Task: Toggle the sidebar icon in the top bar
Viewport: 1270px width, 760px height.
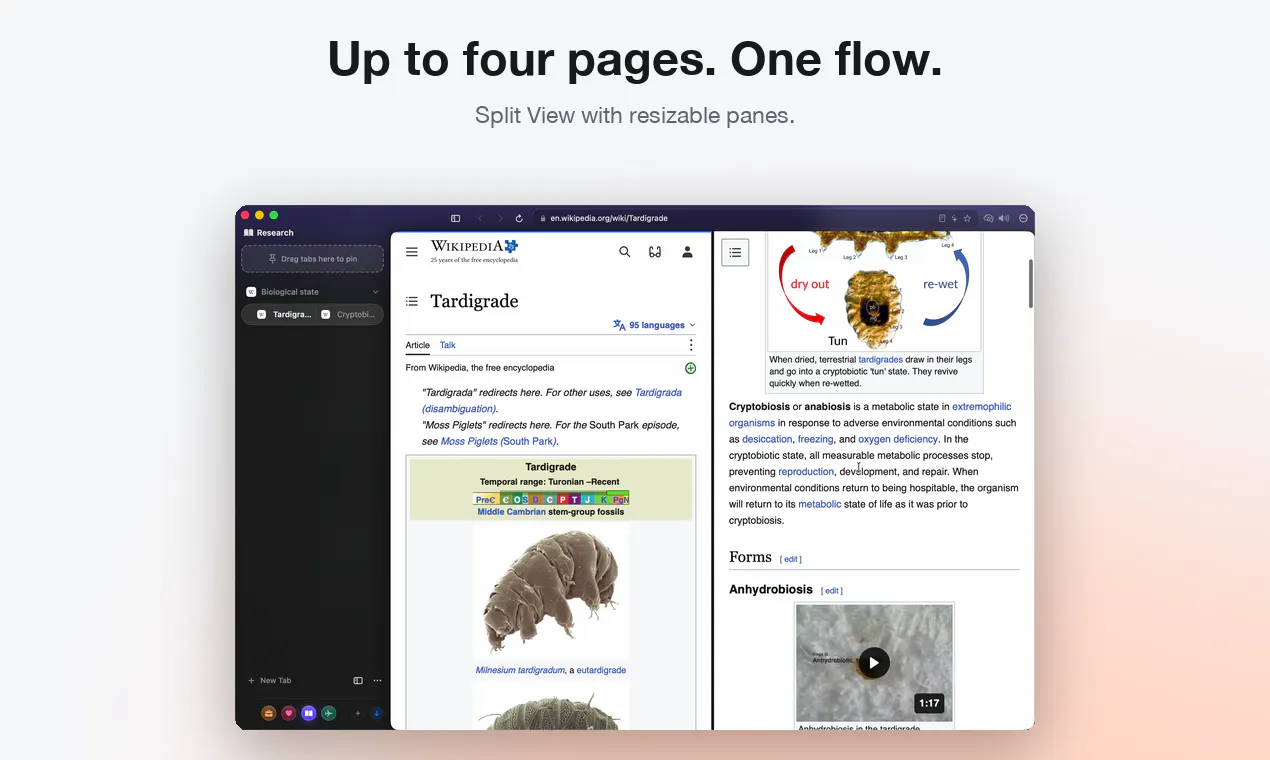Action: click(456, 218)
